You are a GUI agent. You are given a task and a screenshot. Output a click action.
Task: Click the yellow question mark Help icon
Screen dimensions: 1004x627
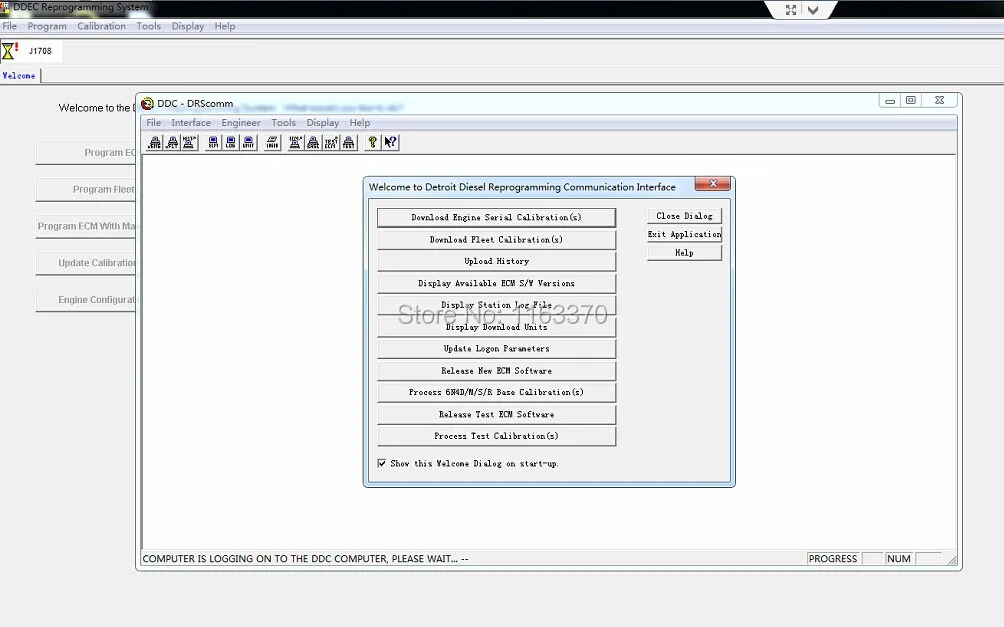pyautogui.click(x=372, y=142)
